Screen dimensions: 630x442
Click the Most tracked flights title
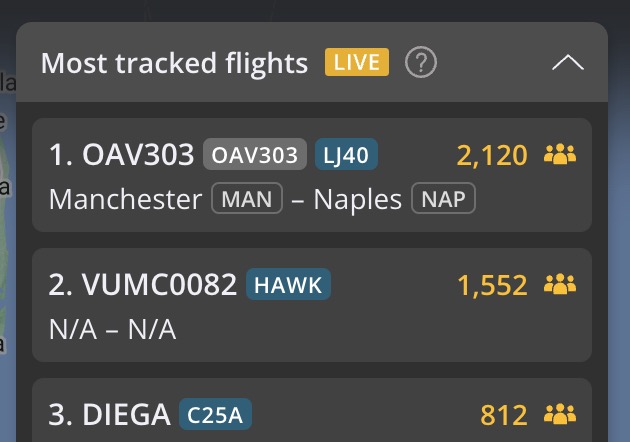(x=174, y=63)
